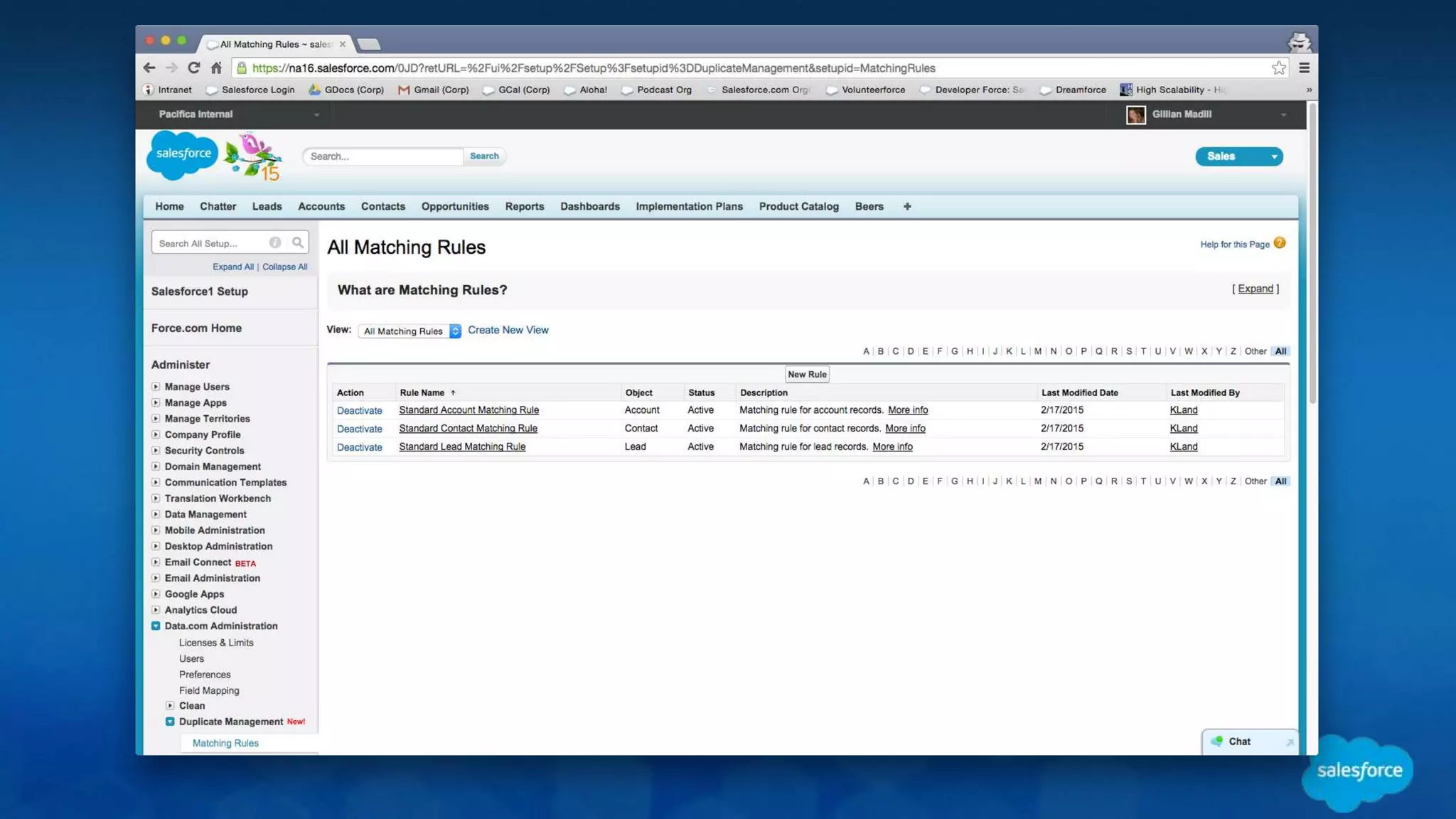The width and height of the screenshot is (1456, 819).
Task: Click the Setup search magnifier icon
Action: click(x=298, y=243)
